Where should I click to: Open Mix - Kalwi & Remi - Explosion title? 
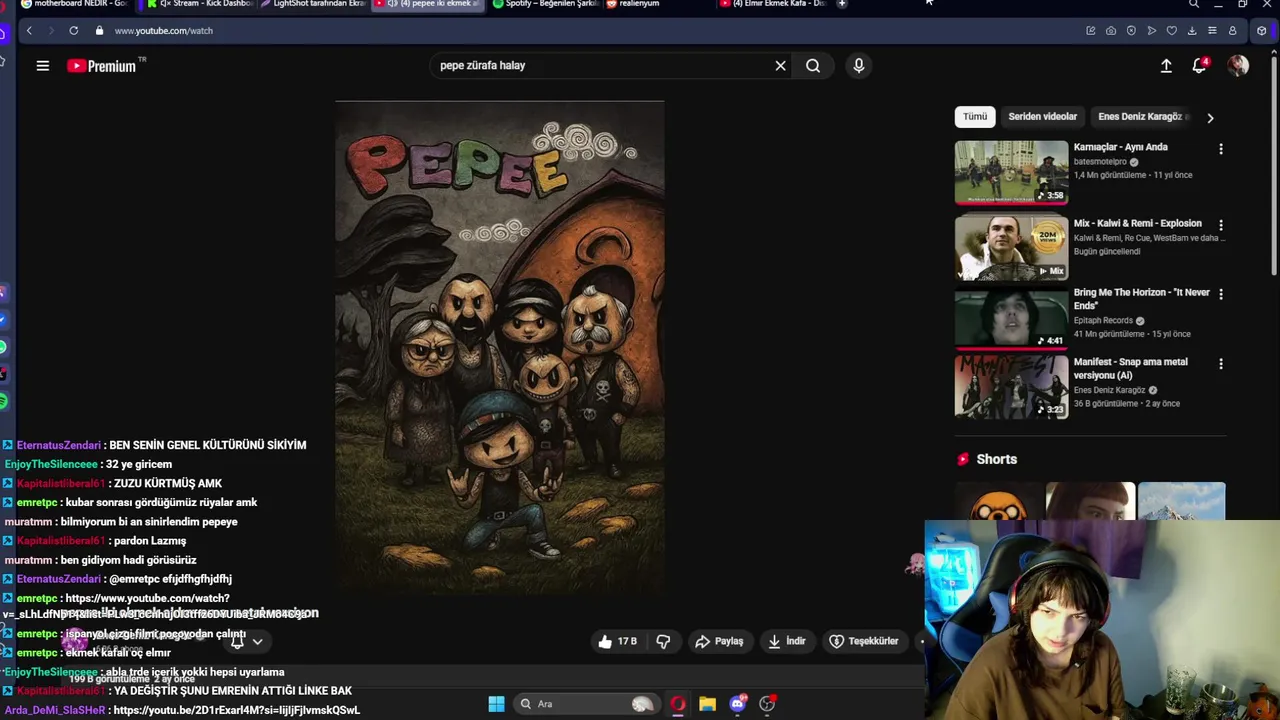point(1137,224)
